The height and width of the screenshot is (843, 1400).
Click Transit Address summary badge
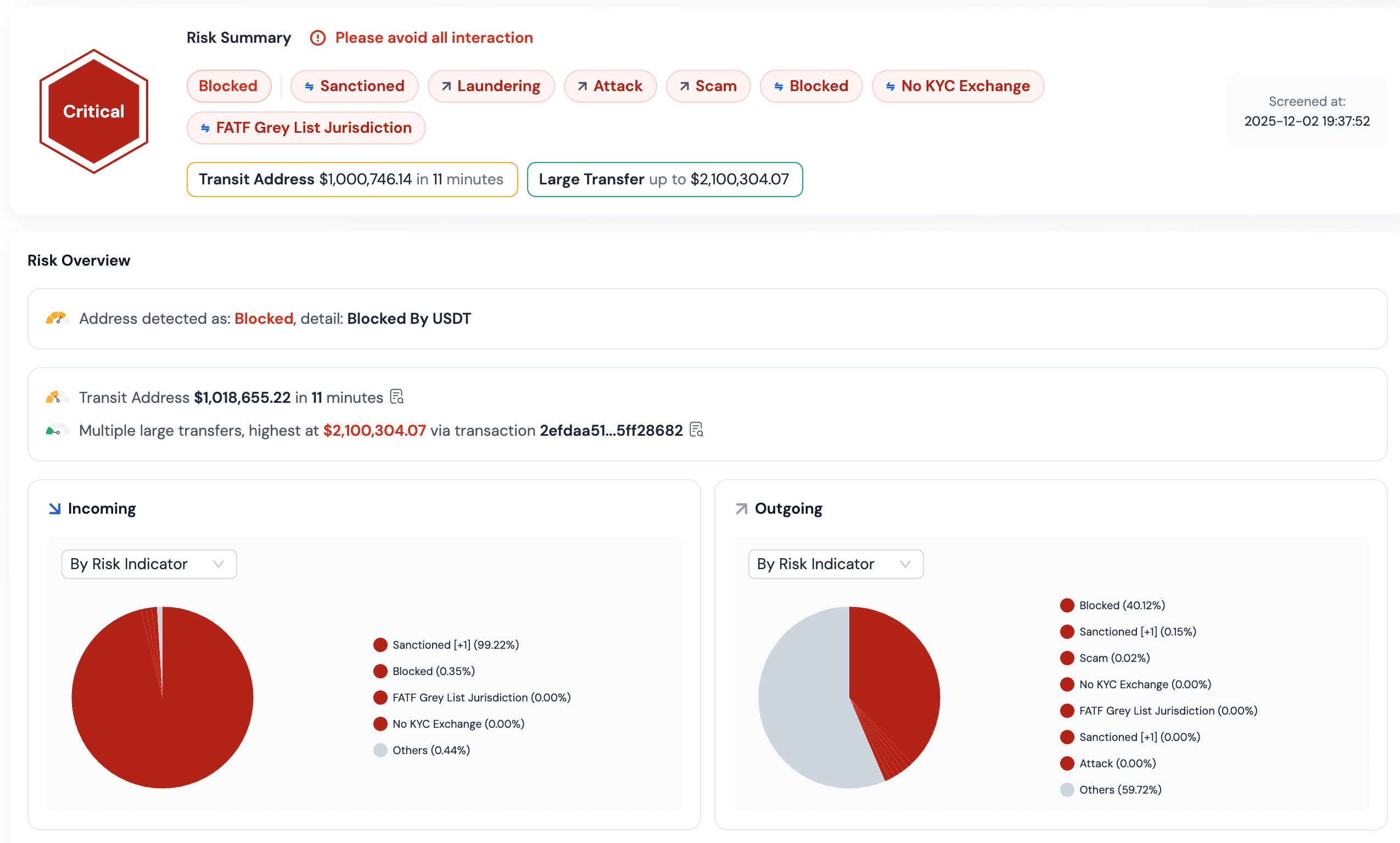[352, 179]
